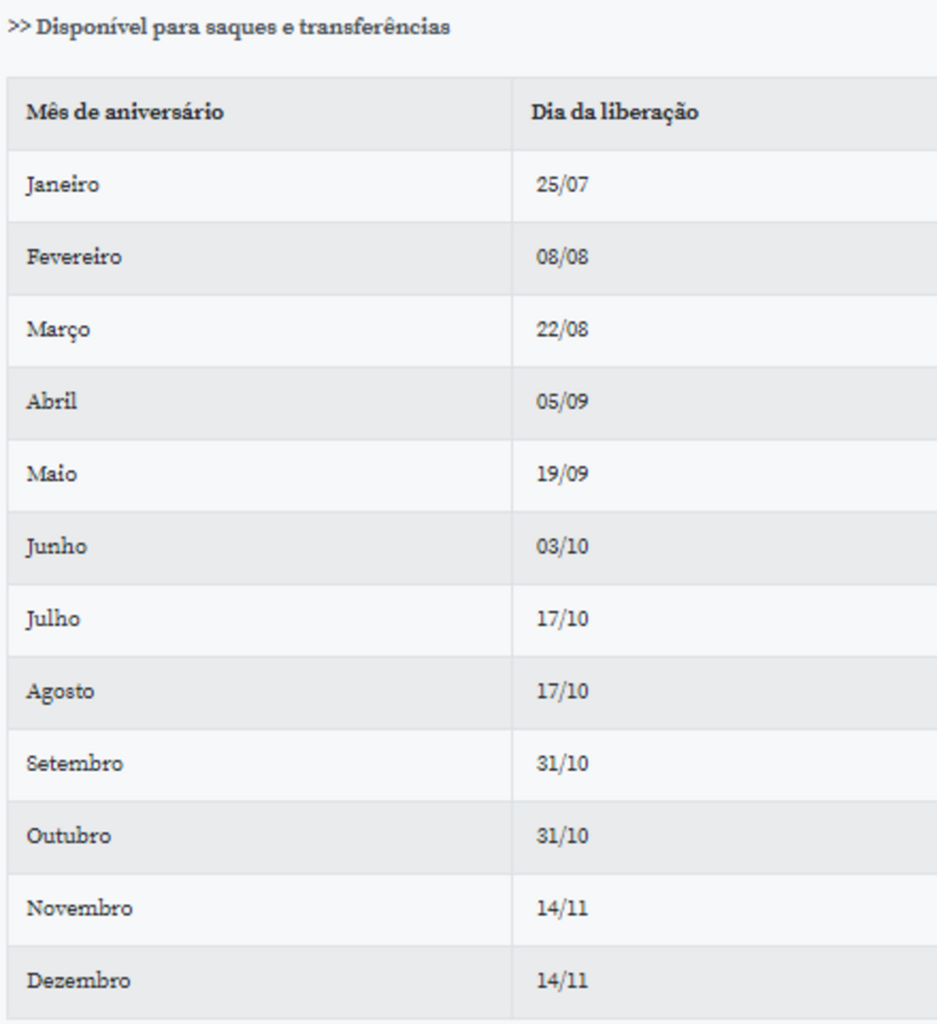Select the 25/07 release date
Image resolution: width=937 pixels, height=1024 pixels.
point(562,185)
